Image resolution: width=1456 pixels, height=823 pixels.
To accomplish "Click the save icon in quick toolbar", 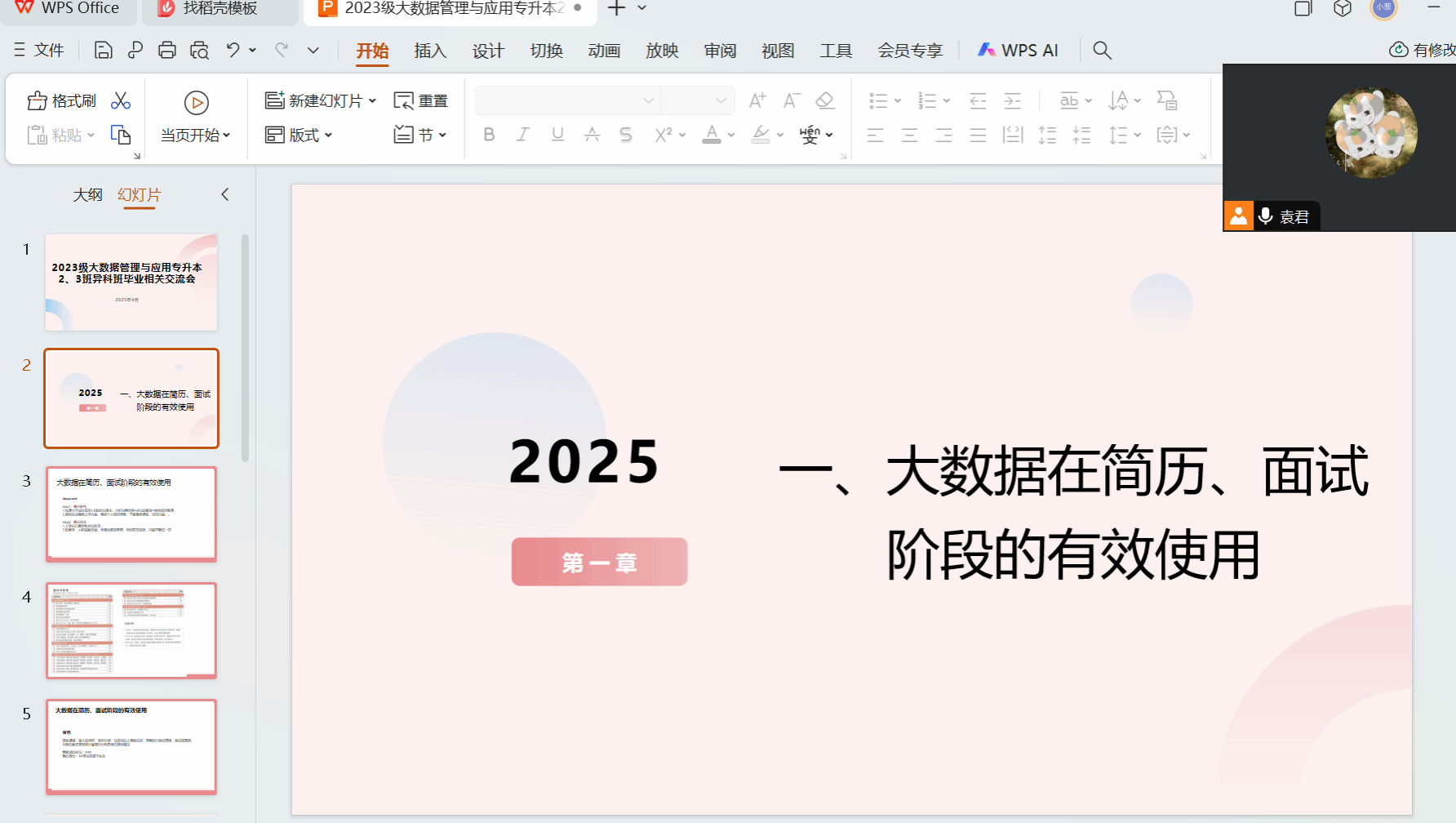I will click(x=103, y=51).
